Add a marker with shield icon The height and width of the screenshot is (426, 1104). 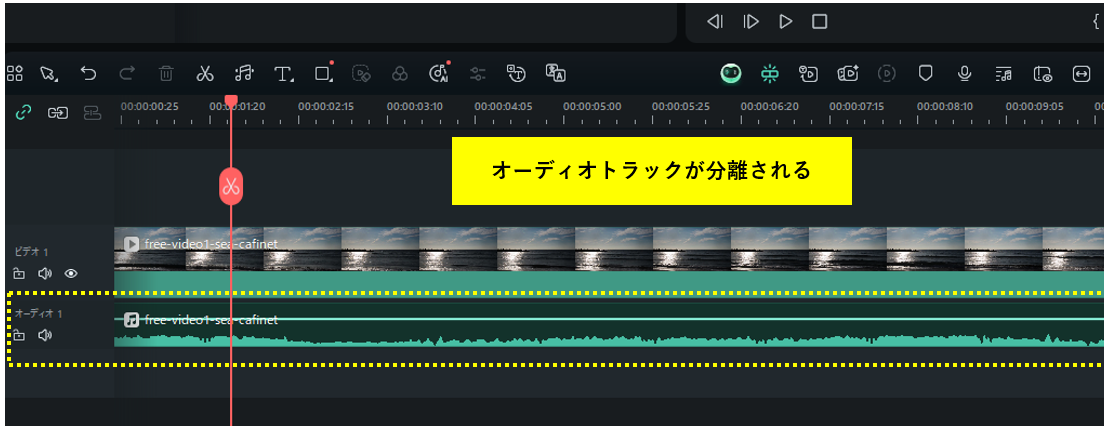[926, 73]
